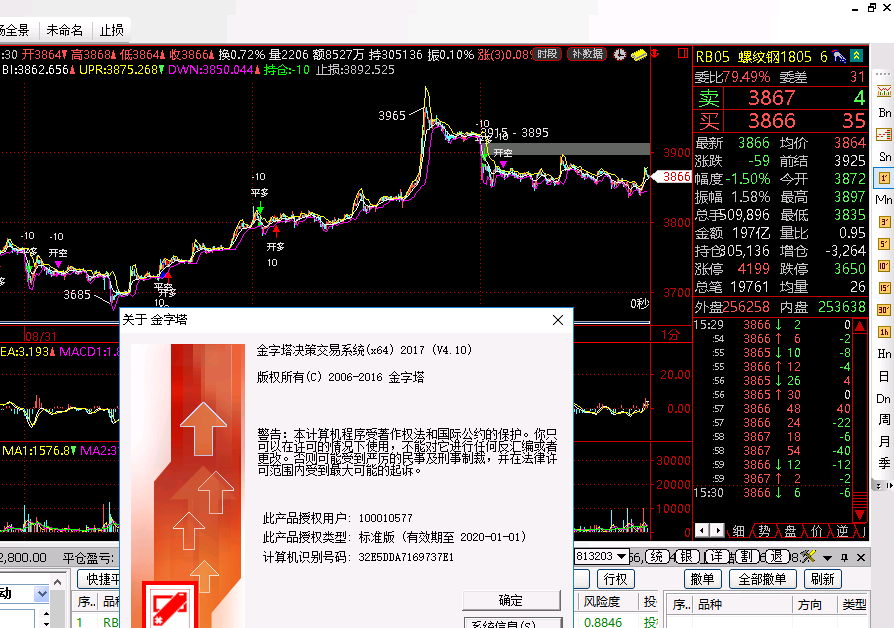The image size is (894, 628).
Task: Collapse quote panel with teal double-arrow icon
Action: (856, 56)
